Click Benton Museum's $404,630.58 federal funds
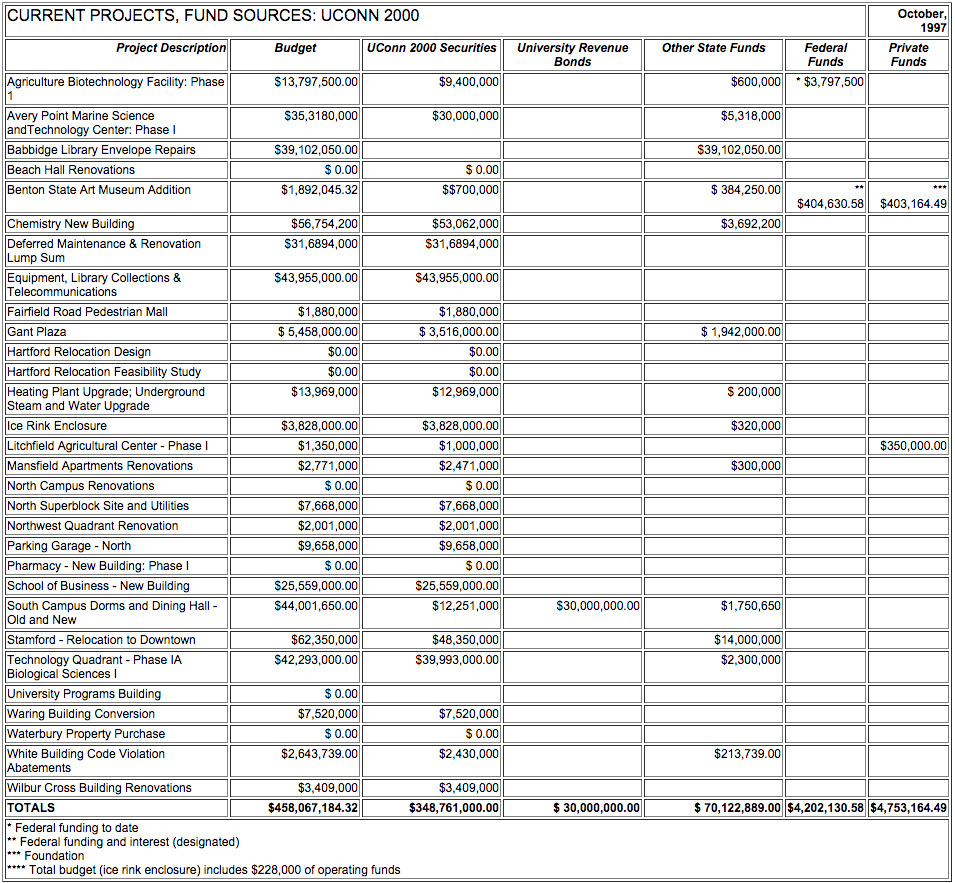 830,204
